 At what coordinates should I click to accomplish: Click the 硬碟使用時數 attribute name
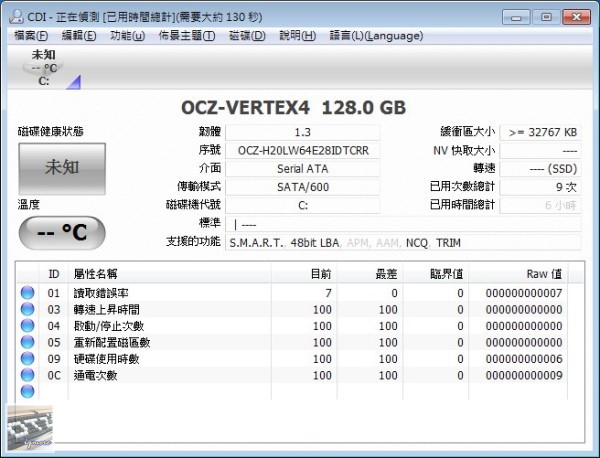click(x=106, y=359)
